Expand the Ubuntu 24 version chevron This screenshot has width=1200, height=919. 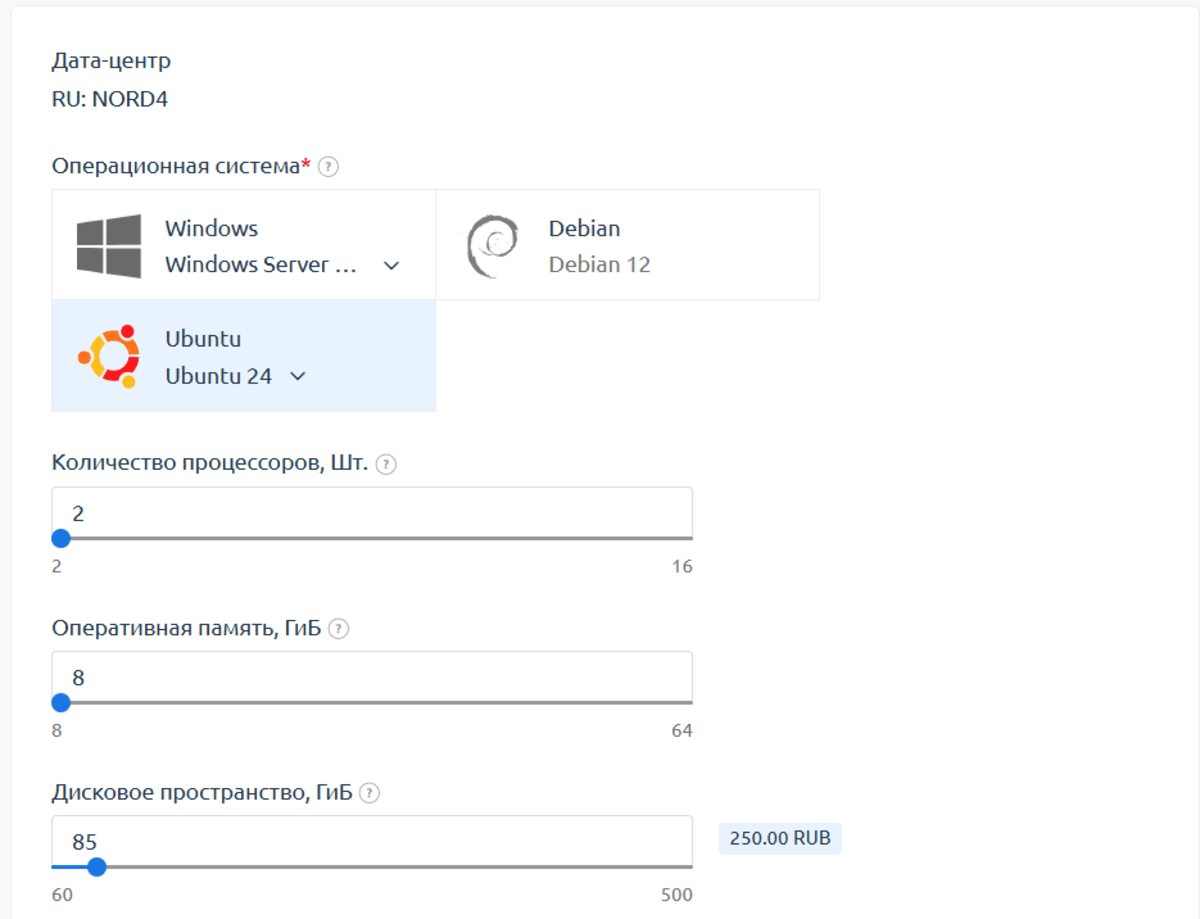coord(297,376)
